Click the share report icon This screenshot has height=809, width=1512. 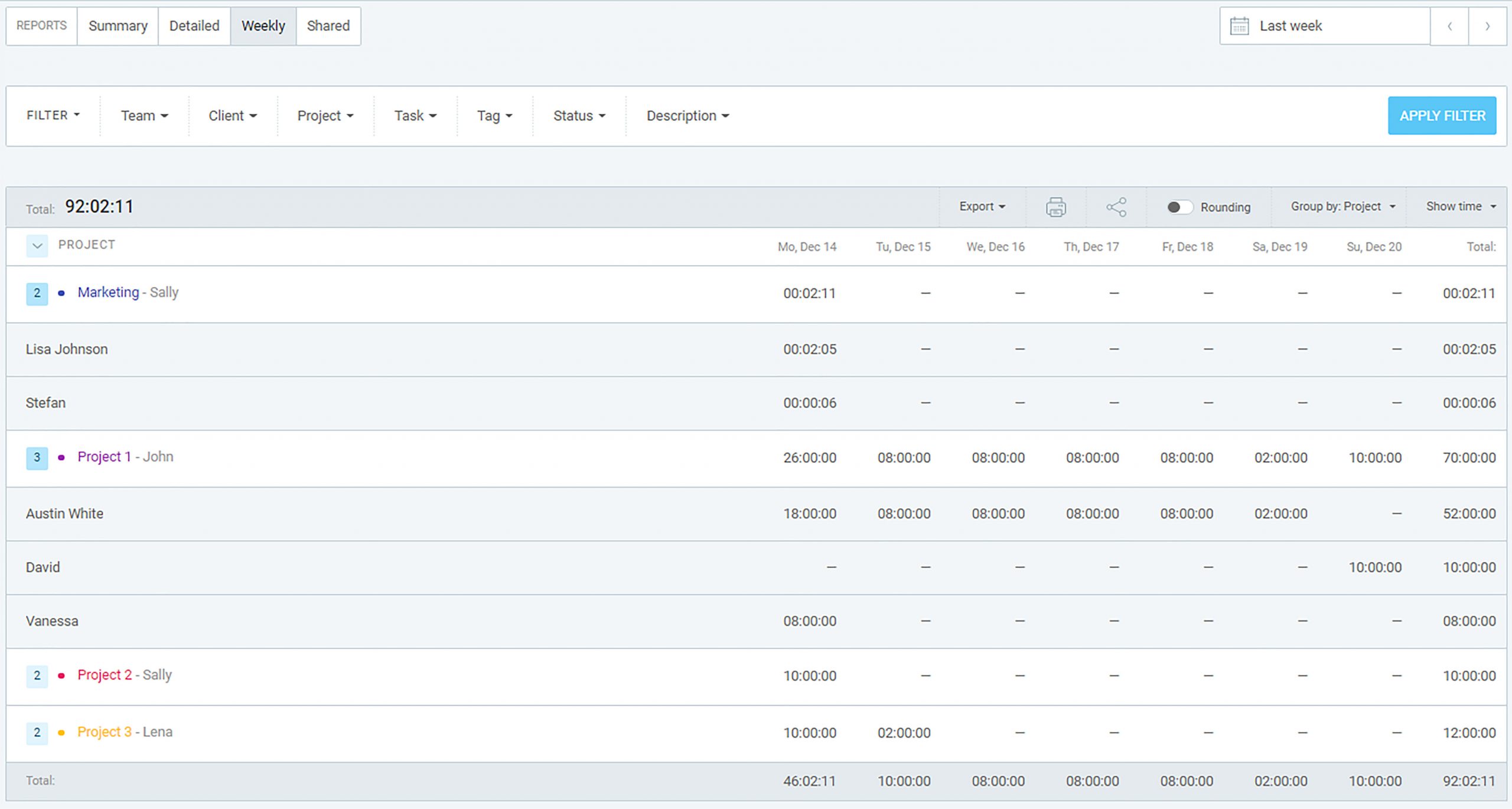1116,207
